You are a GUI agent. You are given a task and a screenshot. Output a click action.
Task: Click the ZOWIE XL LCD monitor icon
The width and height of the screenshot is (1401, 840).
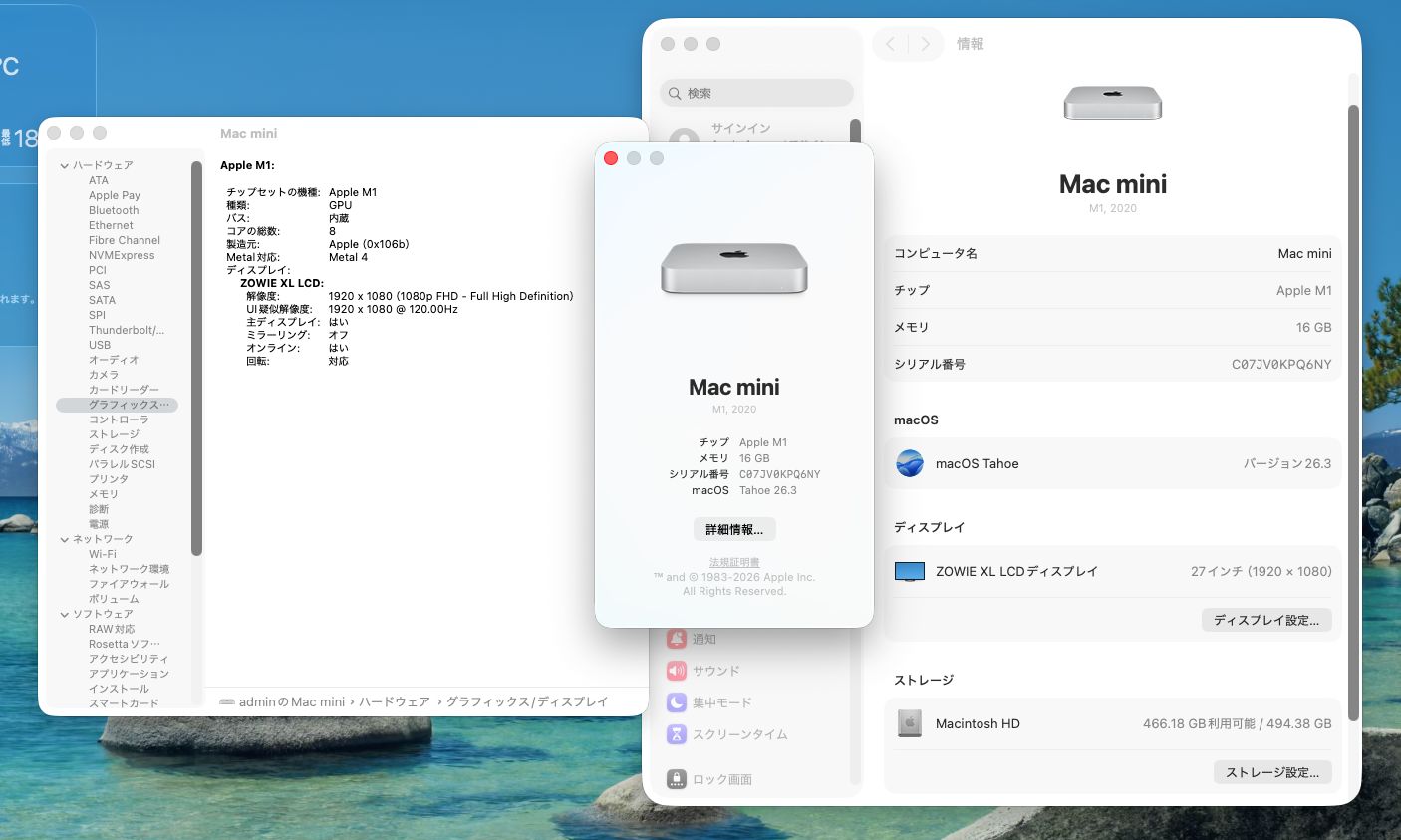(910, 572)
